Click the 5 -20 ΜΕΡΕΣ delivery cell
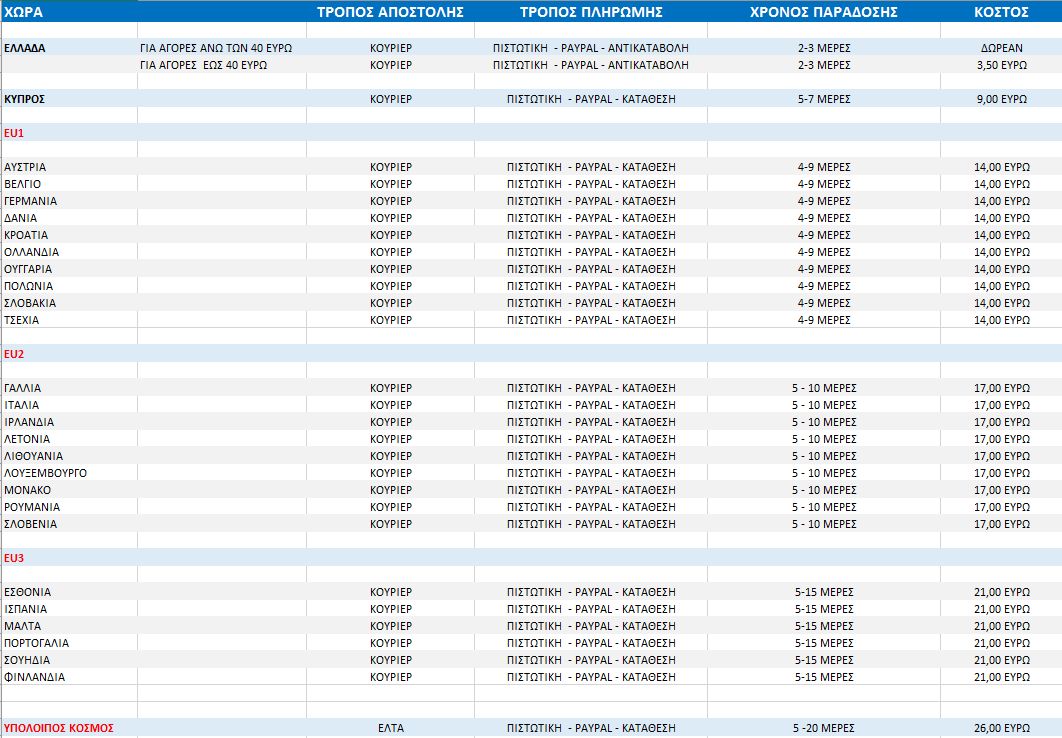Screen dimensions: 1062x738 (824, 728)
